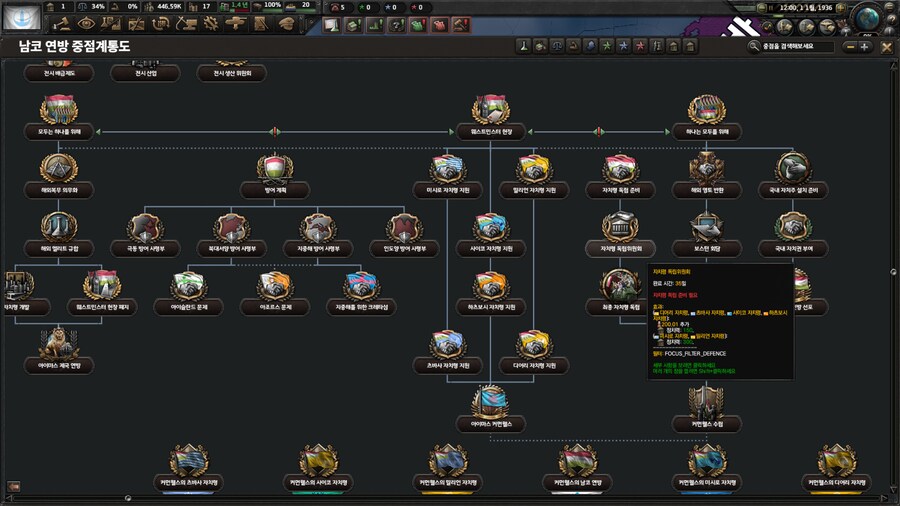Image resolution: width=900 pixels, height=506 pixels.
Task: Zoom out focus tree with minus button
Action: 849,46
